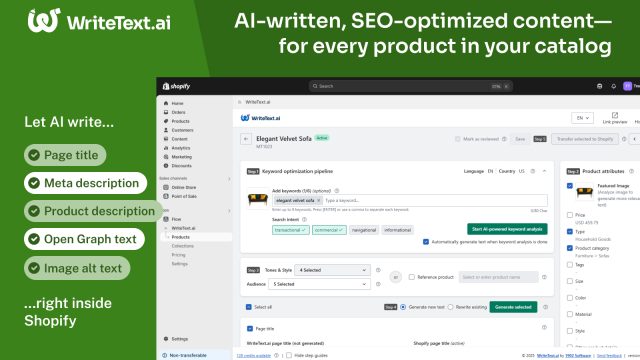Check the Reference product checkbox
This screenshot has height=360, width=640.
411,277
